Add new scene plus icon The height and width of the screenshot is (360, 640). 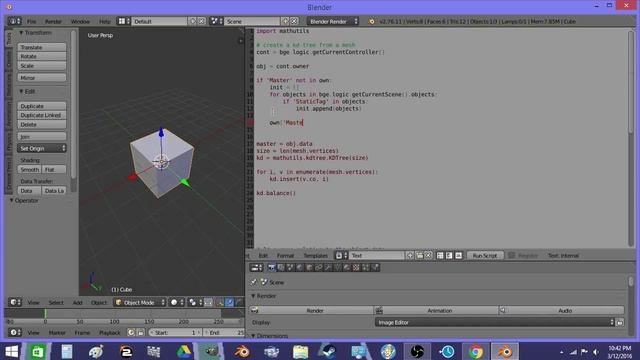click(285, 21)
